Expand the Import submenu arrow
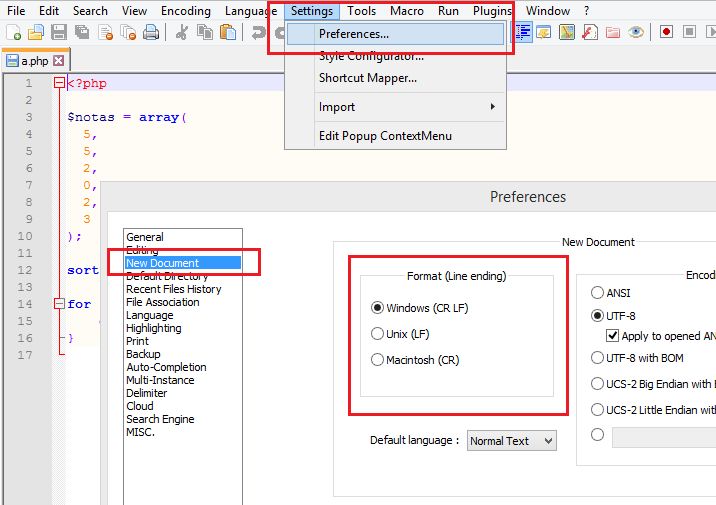Viewport: 716px width, 505px height. coord(492,106)
